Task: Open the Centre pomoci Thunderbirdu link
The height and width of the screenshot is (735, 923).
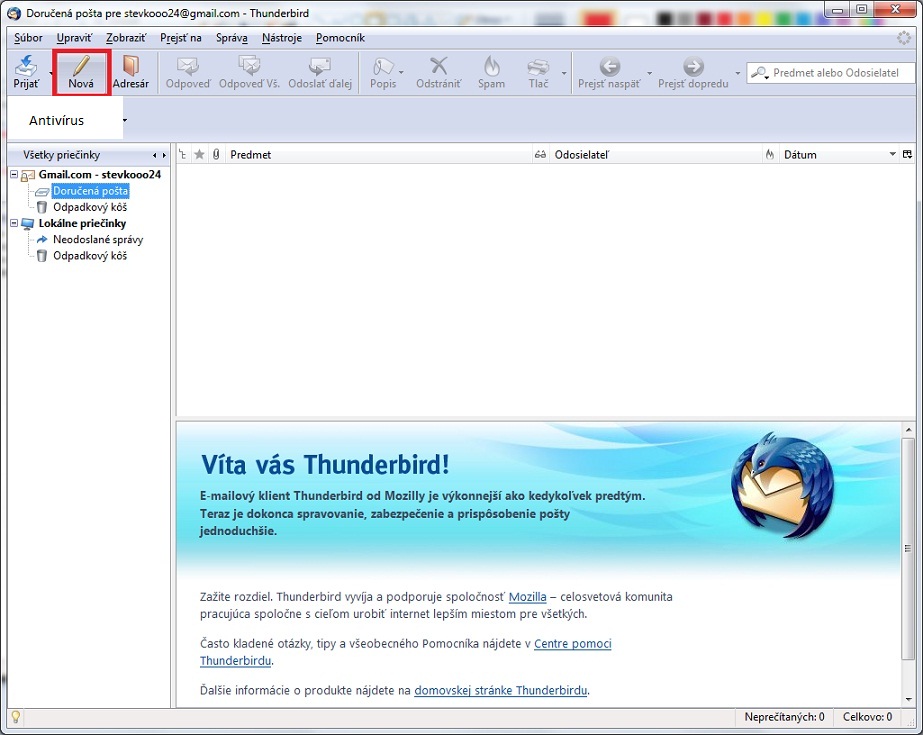Action: pyautogui.click(x=573, y=644)
